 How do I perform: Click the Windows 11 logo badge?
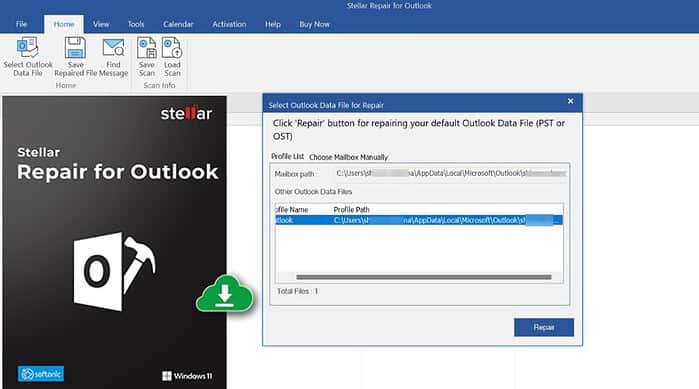tap(187, 376)
